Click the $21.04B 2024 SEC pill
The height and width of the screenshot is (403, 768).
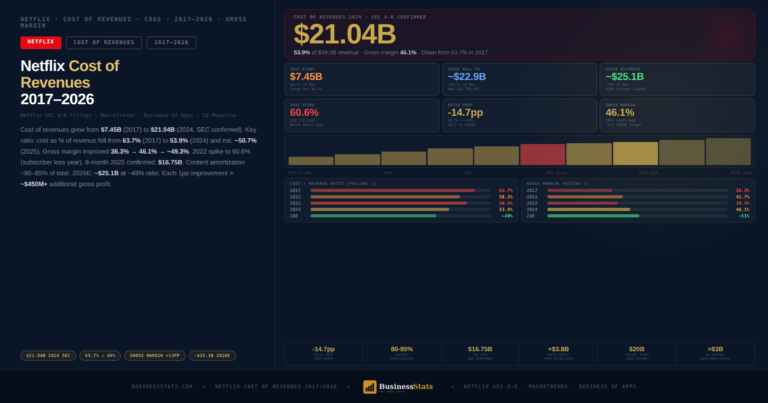pyautogui.click(x=48, y=356)
